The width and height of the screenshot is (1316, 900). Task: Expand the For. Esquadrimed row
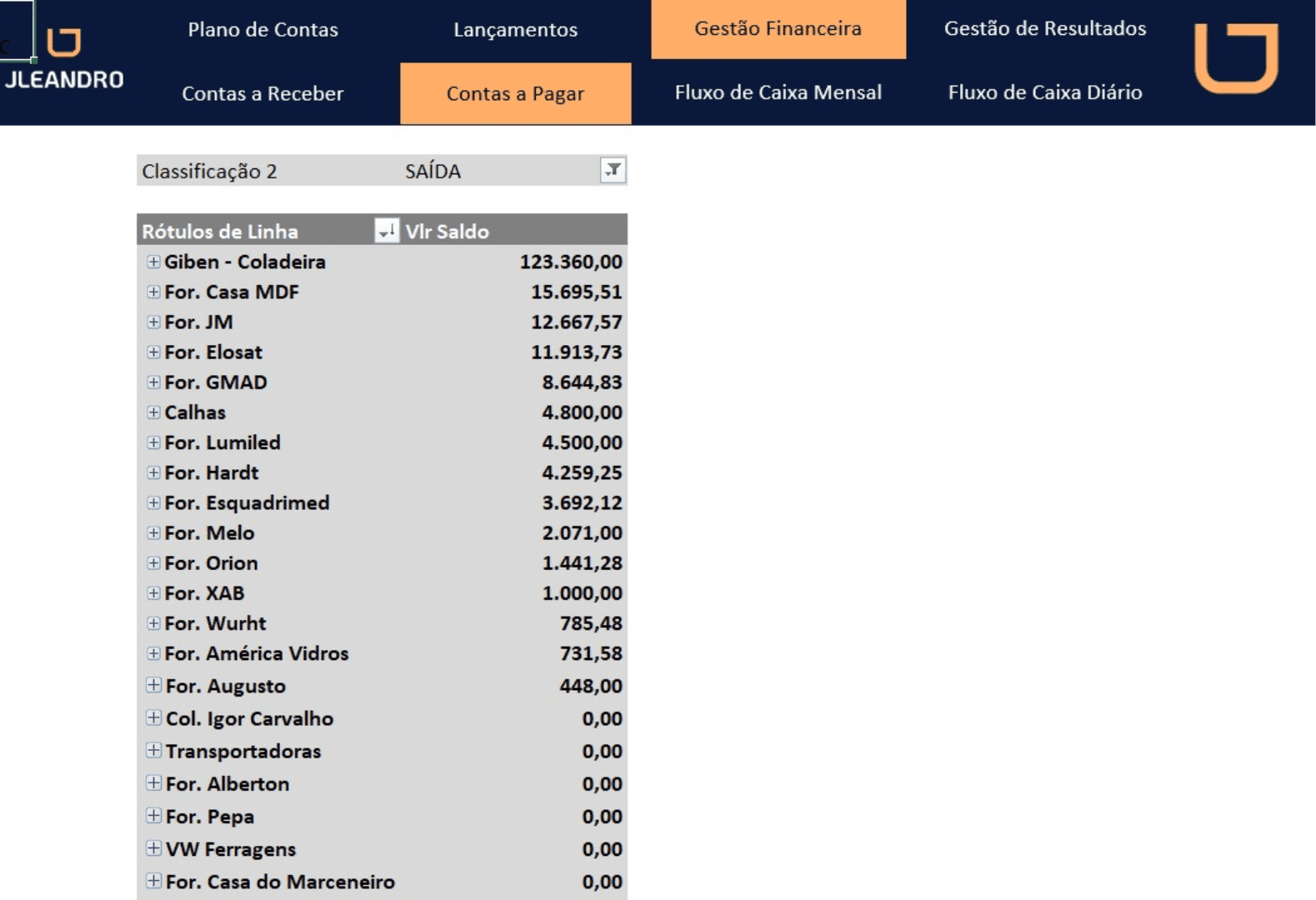coord(153,502)
